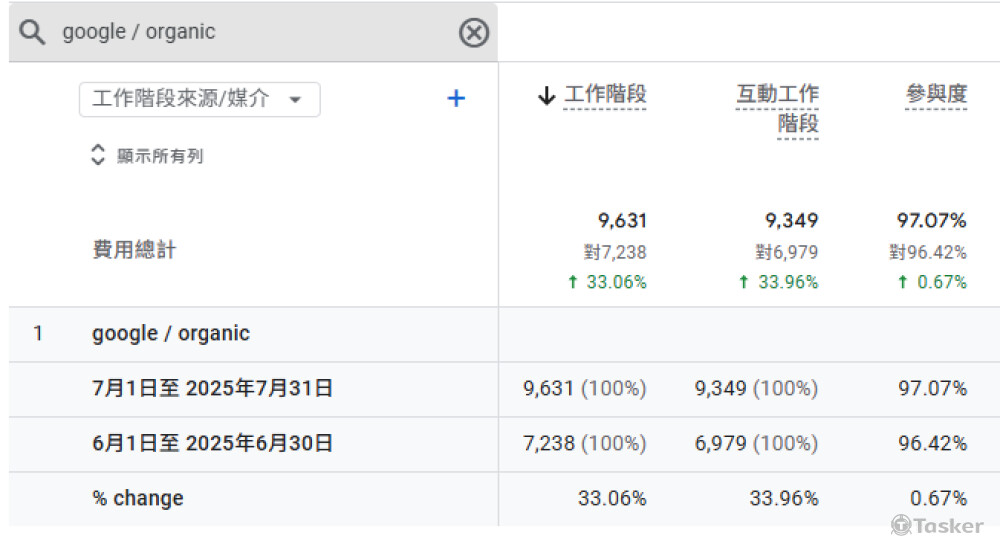The width and height of the screenshot is (1000, 546).
Task: Sort by the 互動工作階段 column header
Action: [777, 108]
